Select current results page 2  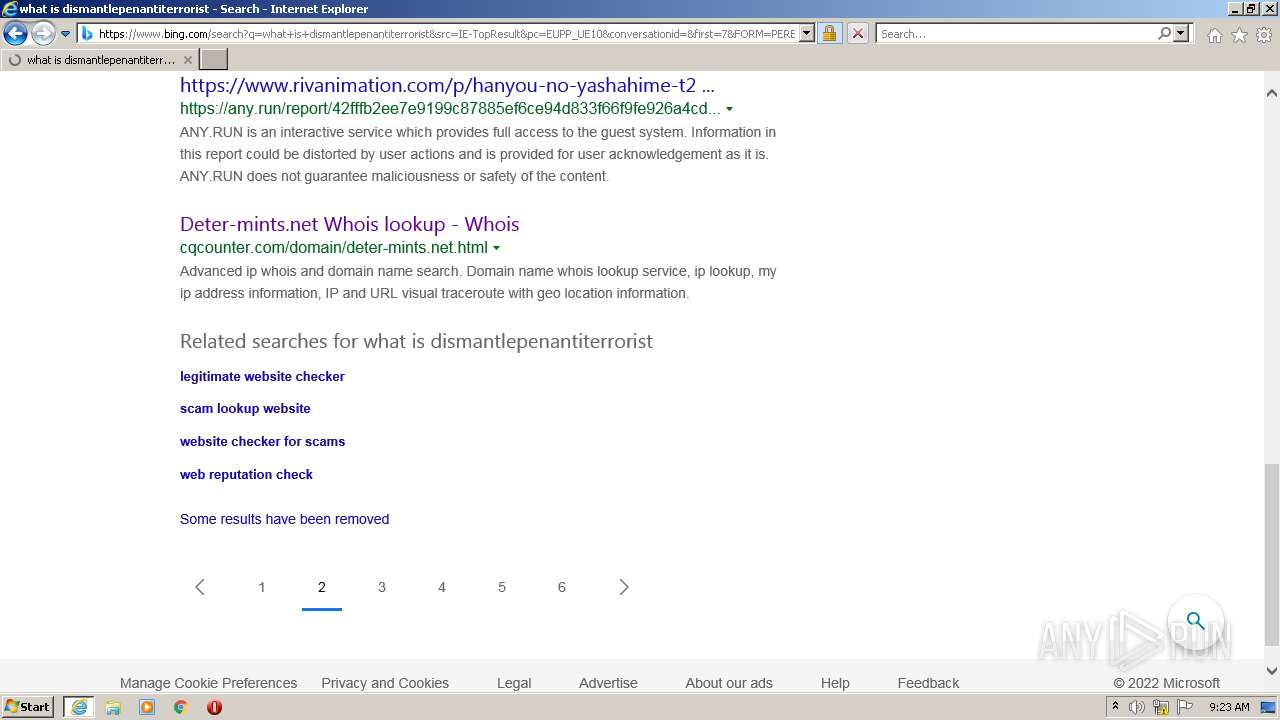(x=322, y=587)
